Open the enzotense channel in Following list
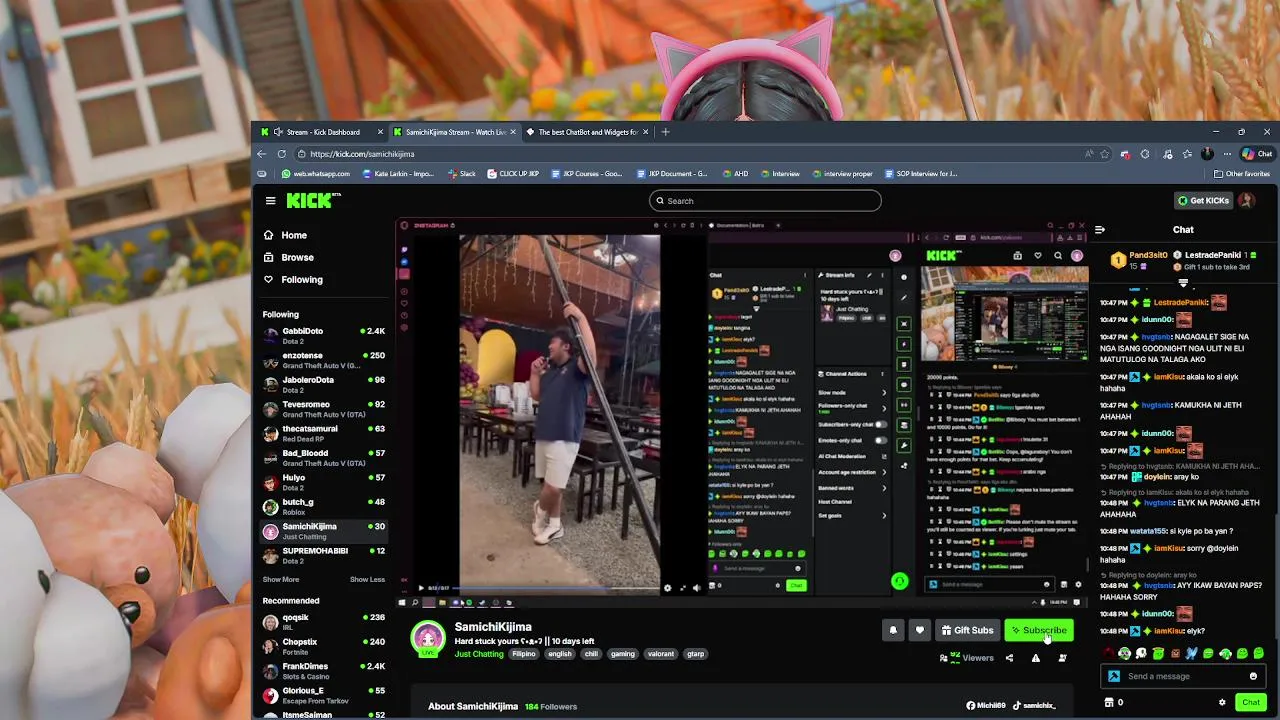 click(x=324, y=360)
